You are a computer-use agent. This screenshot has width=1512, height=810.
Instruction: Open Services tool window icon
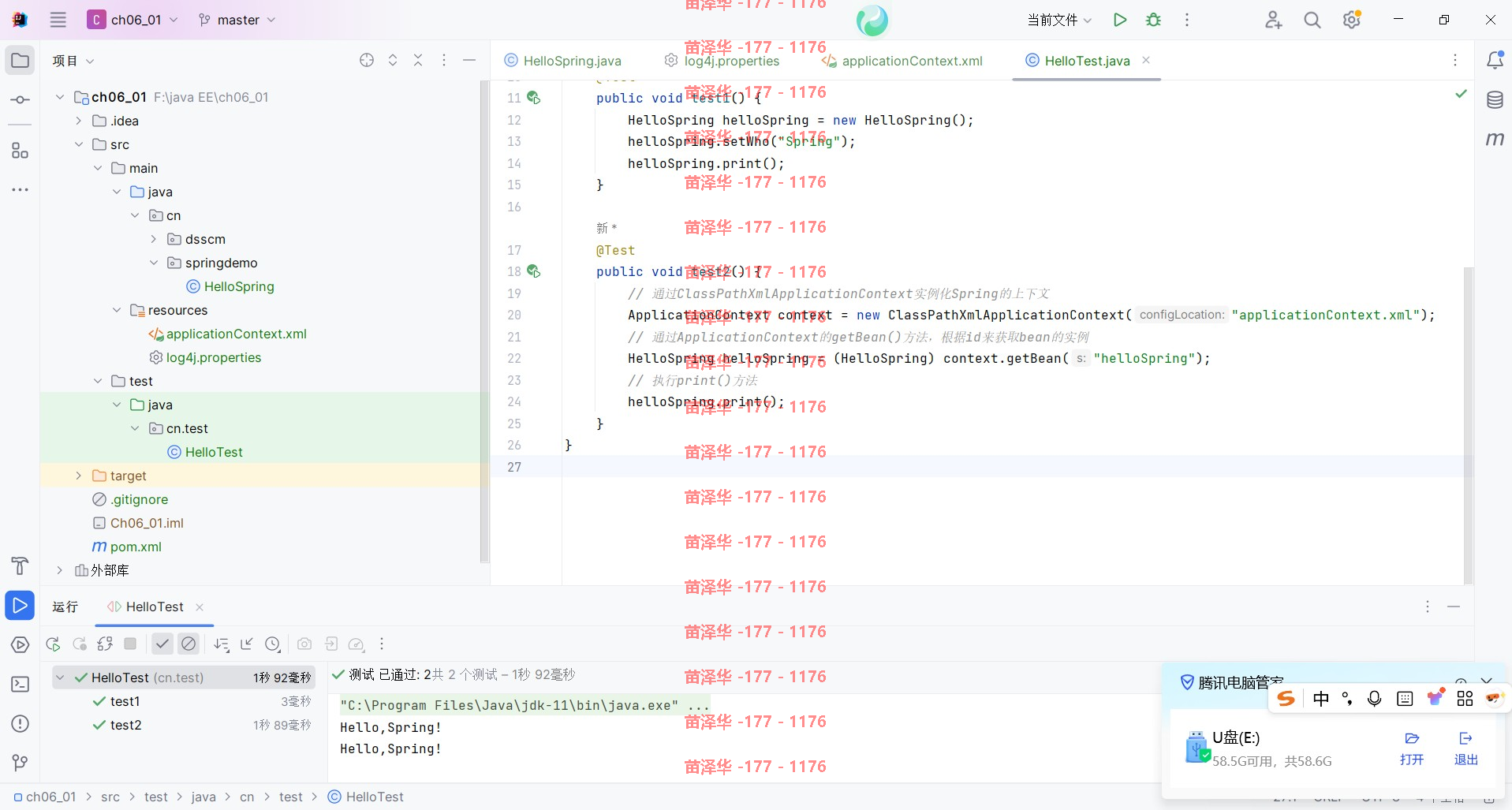(21, 644)
